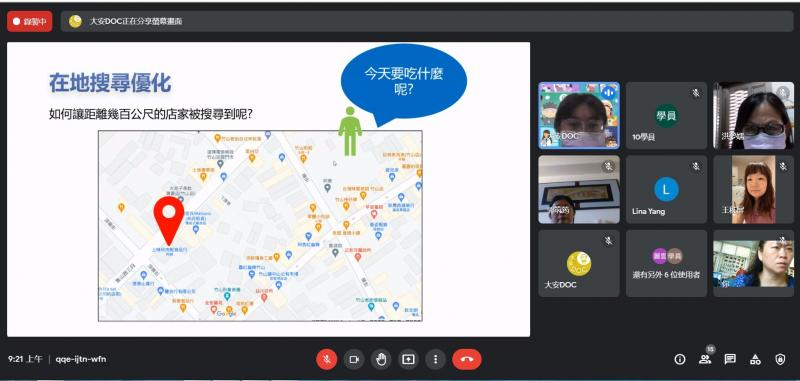This screenshot has height=381, width=800.
Task: Click muted mic icon on 10學員 tile
Action: [695, 93]
